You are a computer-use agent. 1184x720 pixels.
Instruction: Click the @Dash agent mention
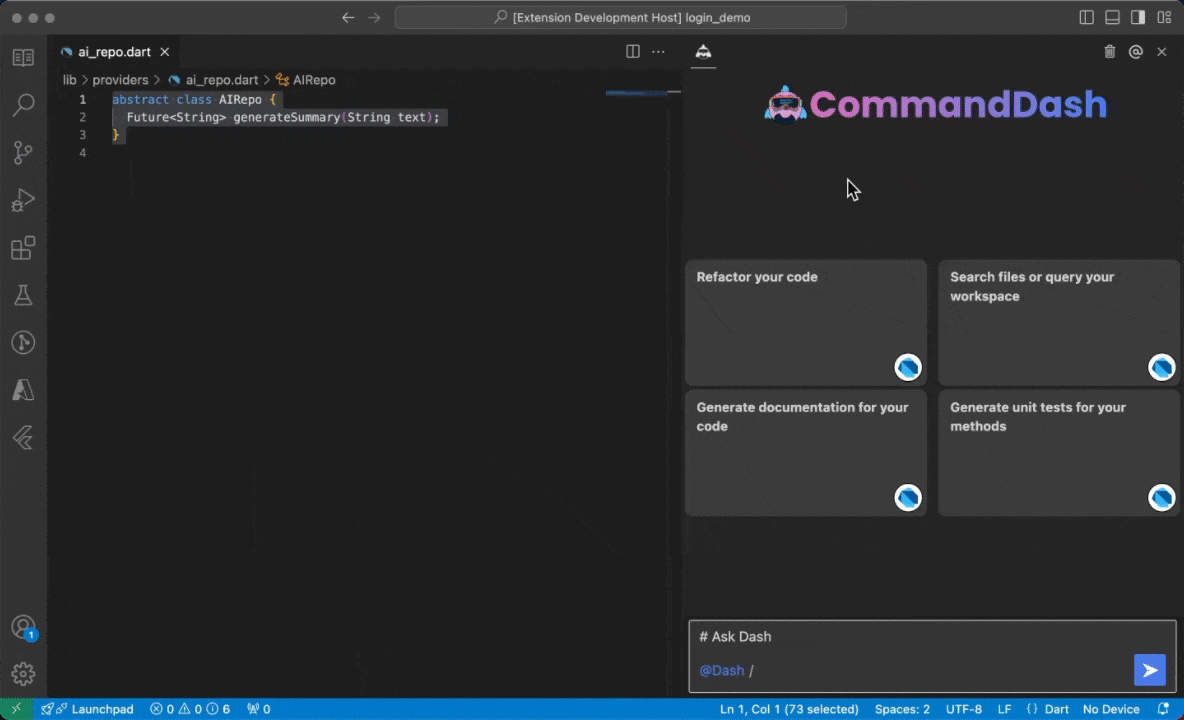pyautogui.click(x=721, y=670)
